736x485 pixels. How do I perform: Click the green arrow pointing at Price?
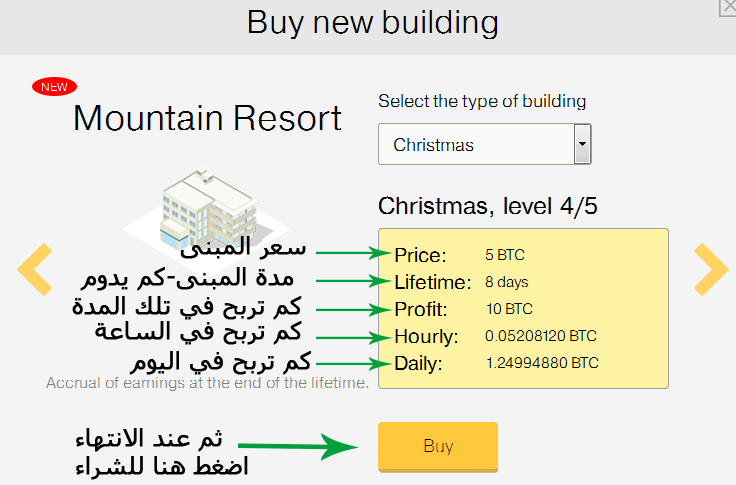click(353, 253)
